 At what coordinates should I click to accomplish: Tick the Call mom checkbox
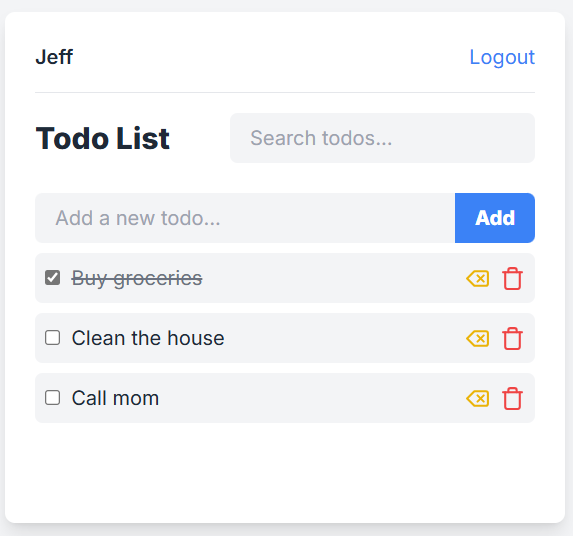[53, 398]
